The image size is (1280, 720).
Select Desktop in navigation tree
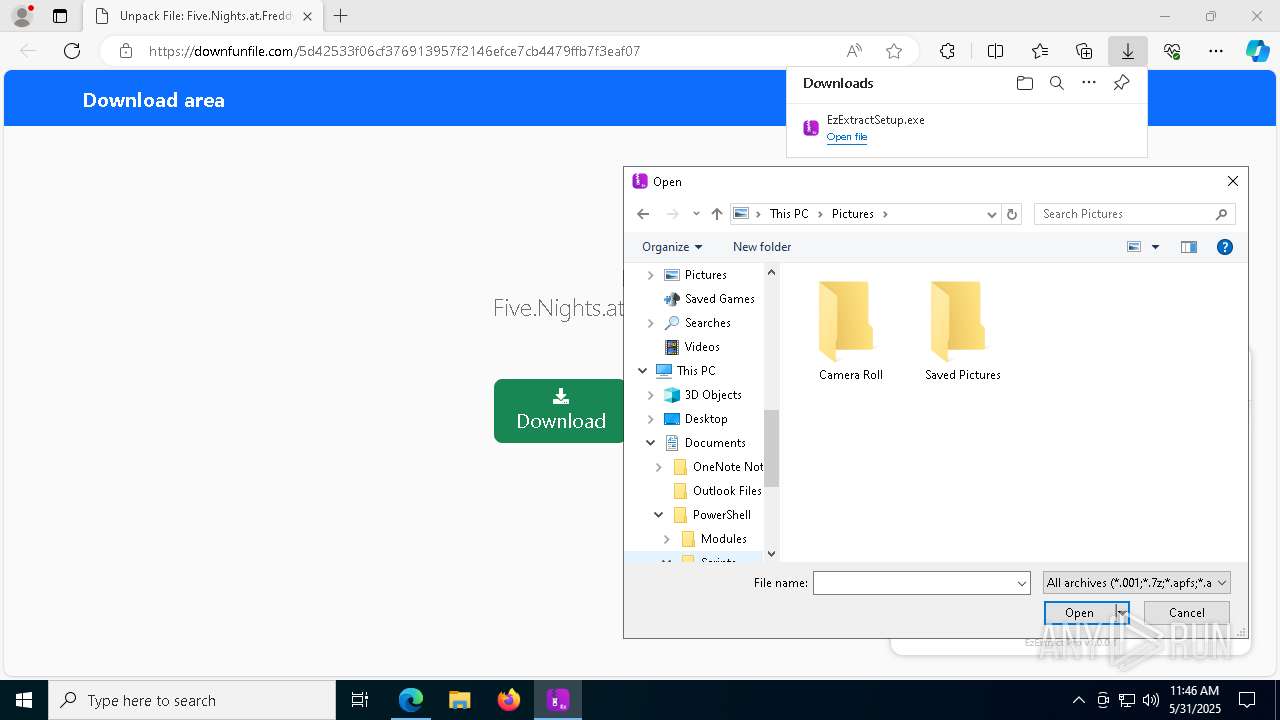(x=706, y=419)
